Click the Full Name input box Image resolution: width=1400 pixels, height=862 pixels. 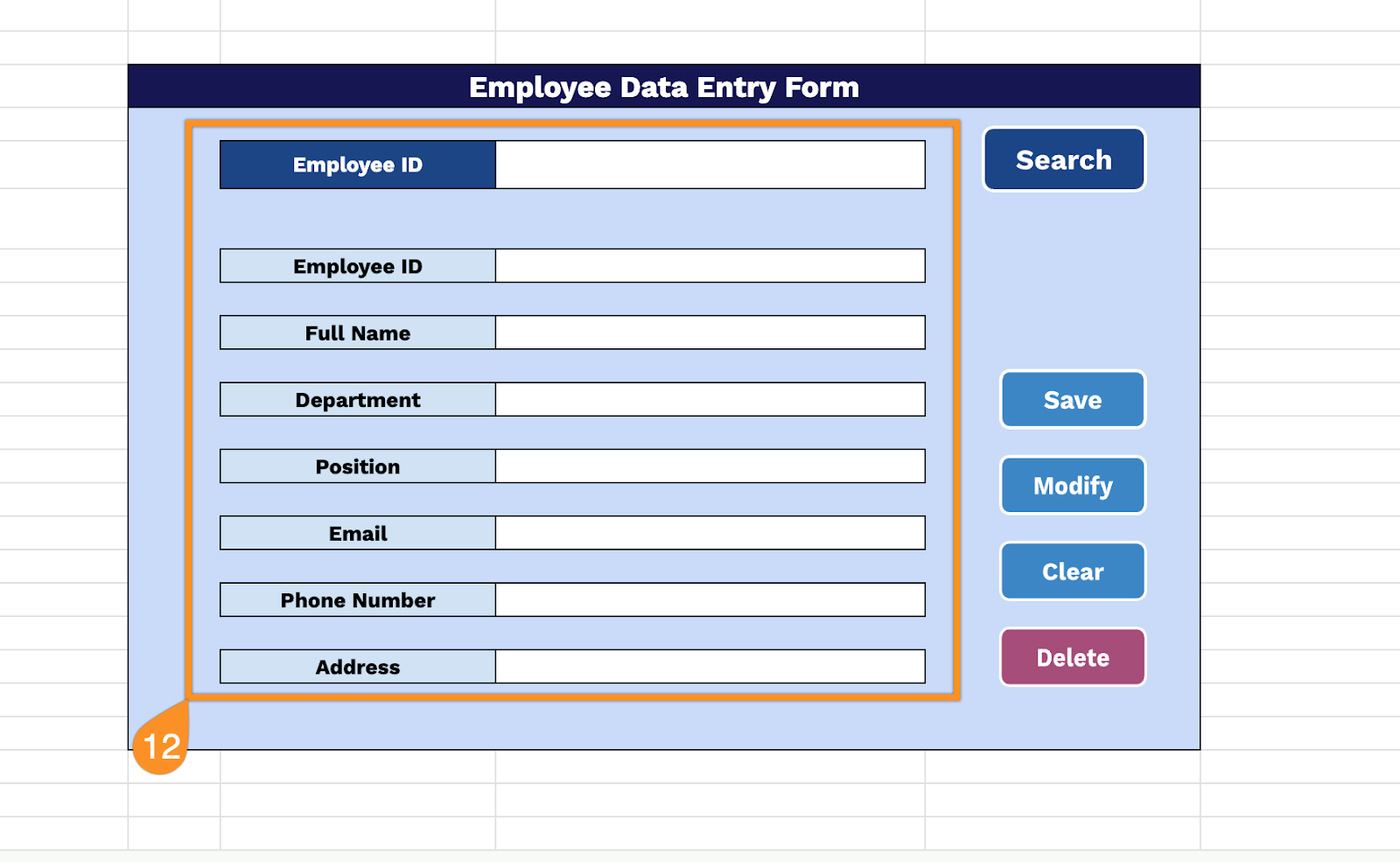709,333
